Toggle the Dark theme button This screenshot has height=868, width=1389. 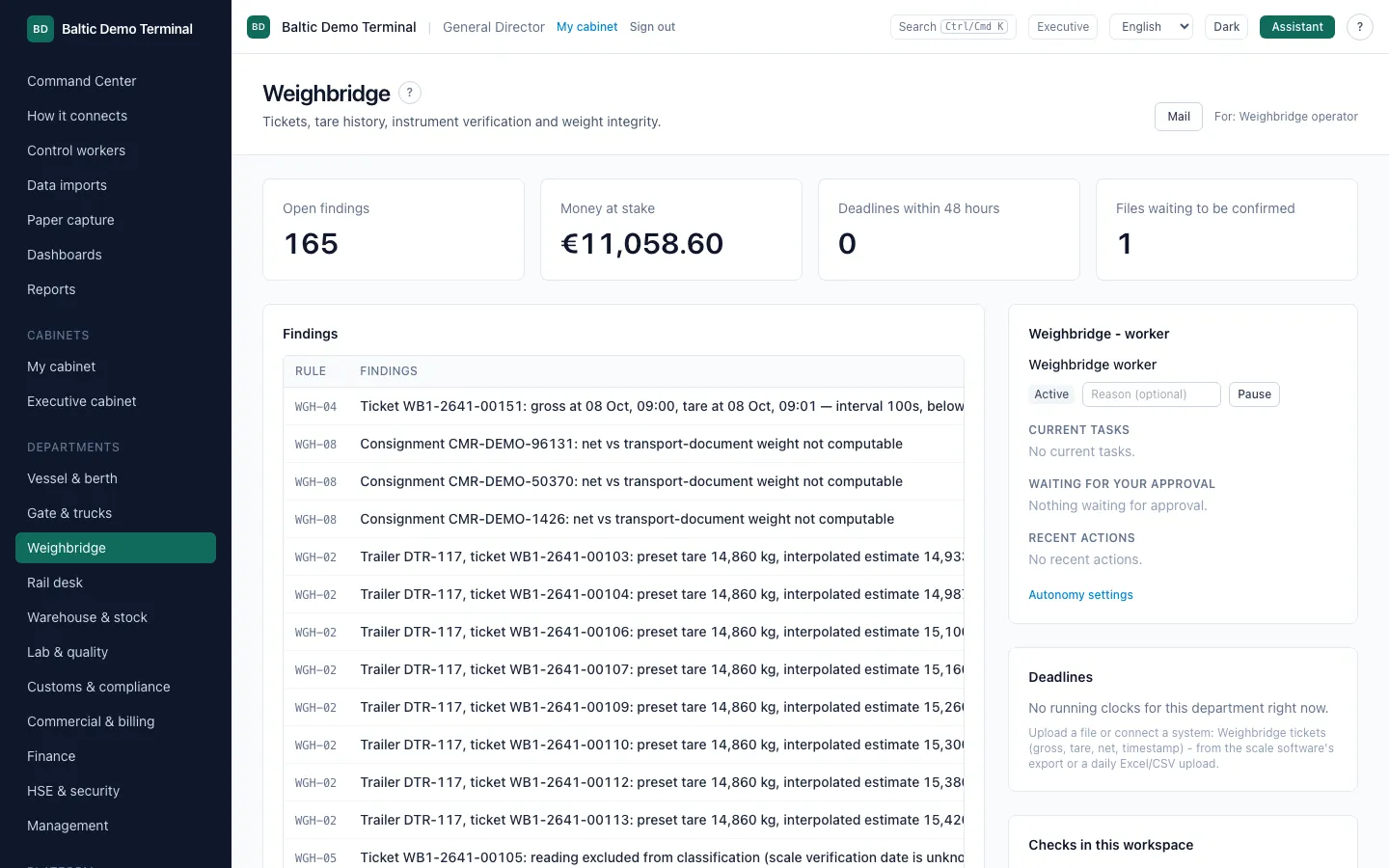tap(1226, 27)
